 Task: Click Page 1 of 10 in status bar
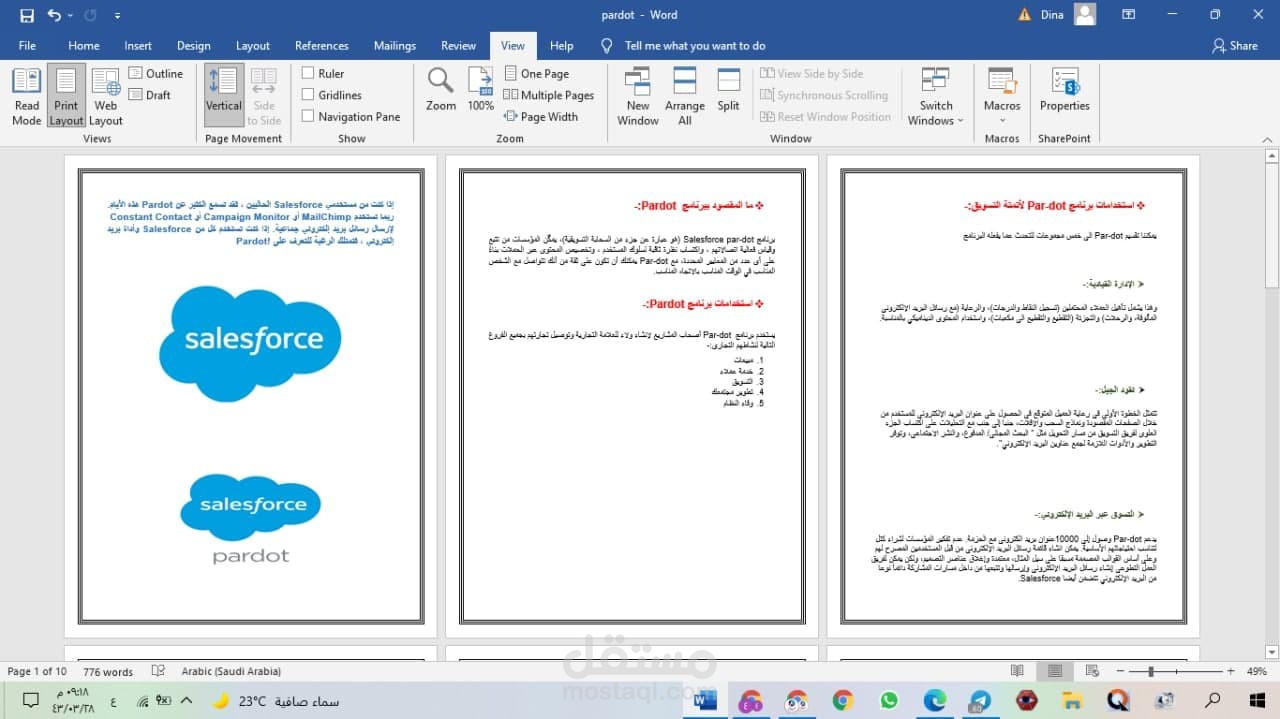click(x=37, y=671)
